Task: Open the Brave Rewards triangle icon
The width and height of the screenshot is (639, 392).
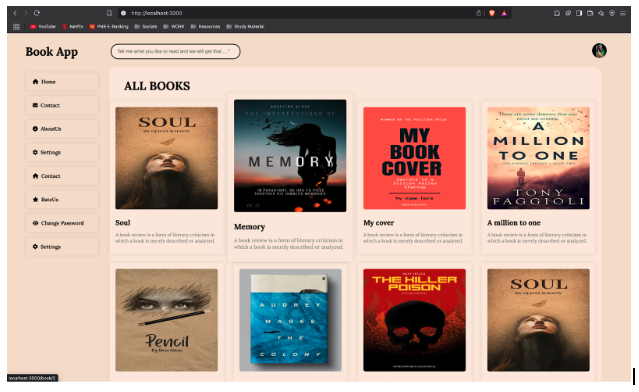Action: pos(504,13)
